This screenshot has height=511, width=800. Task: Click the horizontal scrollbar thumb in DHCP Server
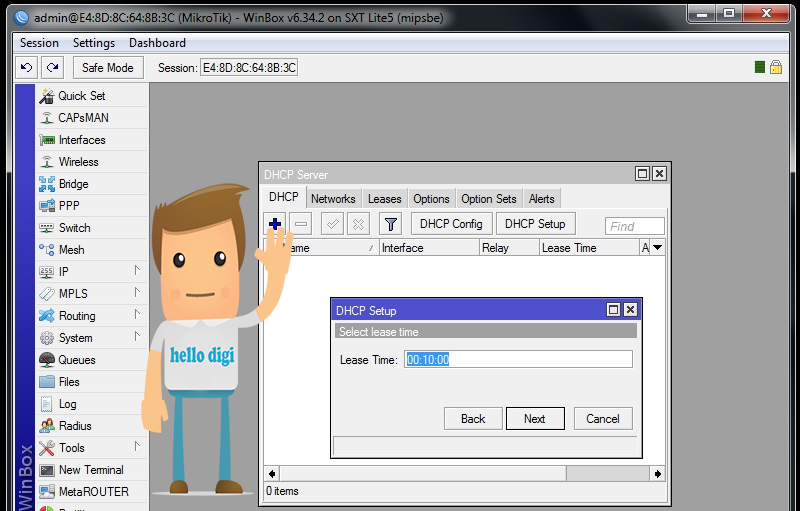[x=422, y=474]
